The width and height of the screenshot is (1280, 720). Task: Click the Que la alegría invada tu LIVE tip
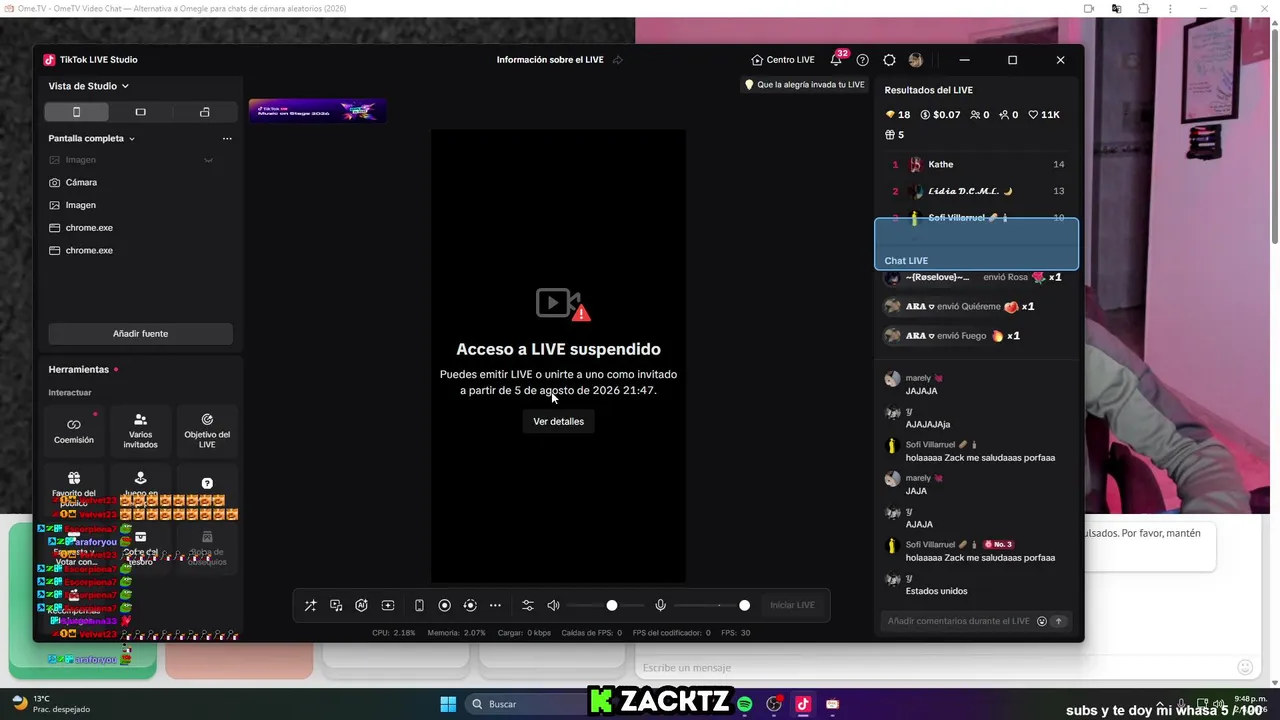(x=805, y=85)
